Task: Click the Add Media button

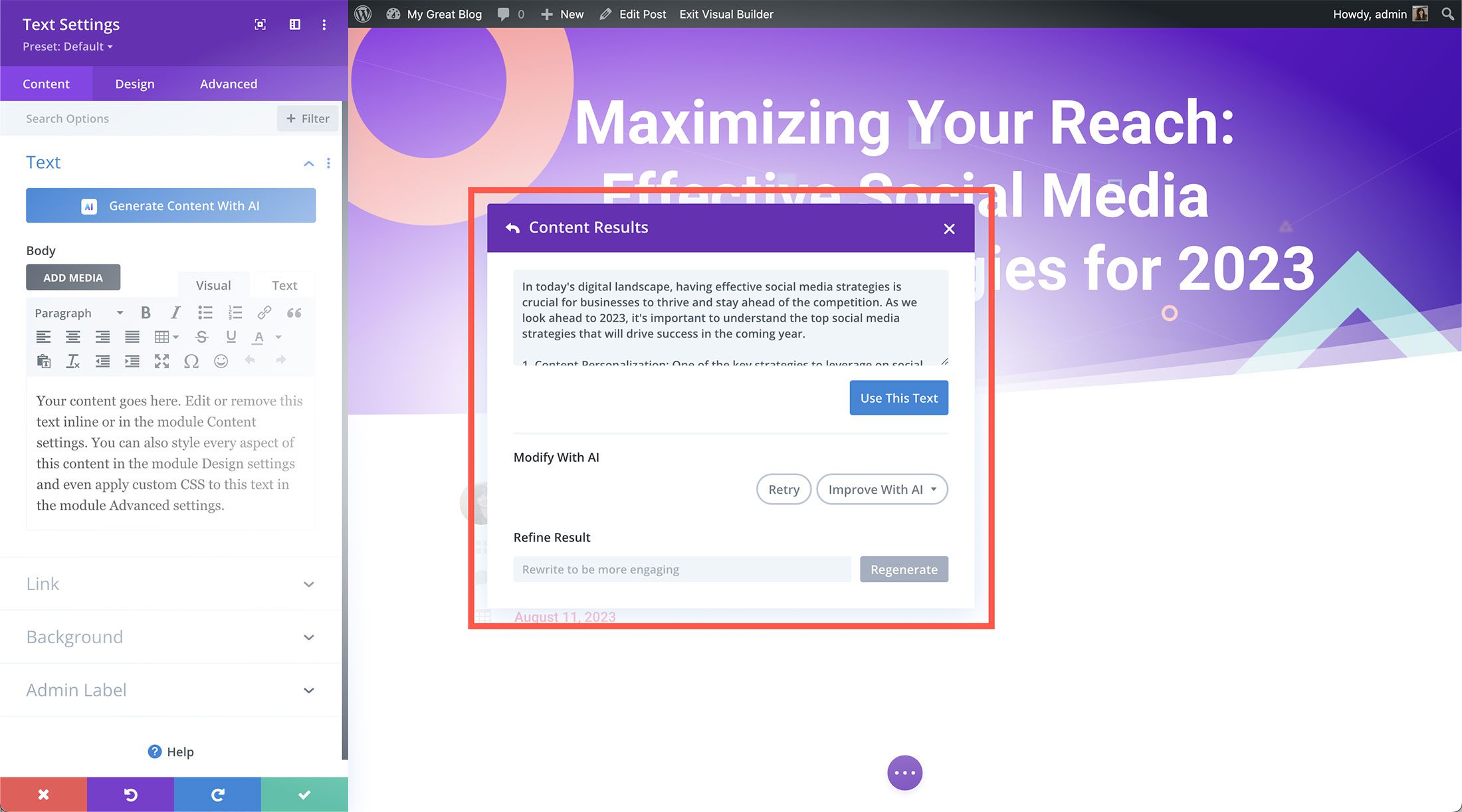Action: coord(72,277)
